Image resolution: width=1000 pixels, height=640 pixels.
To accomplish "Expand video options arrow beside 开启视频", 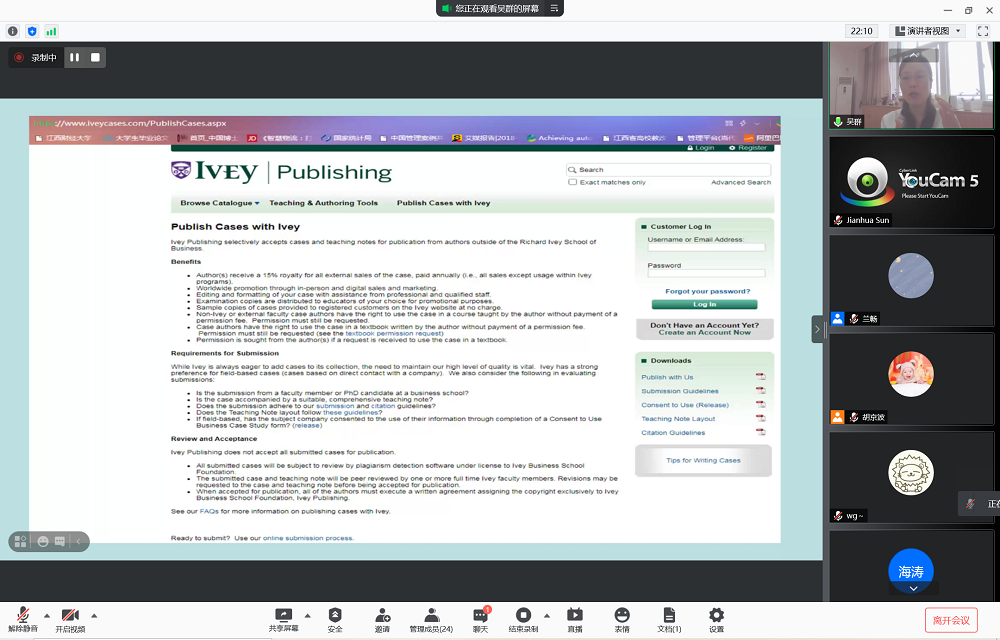I will [94, 615].
